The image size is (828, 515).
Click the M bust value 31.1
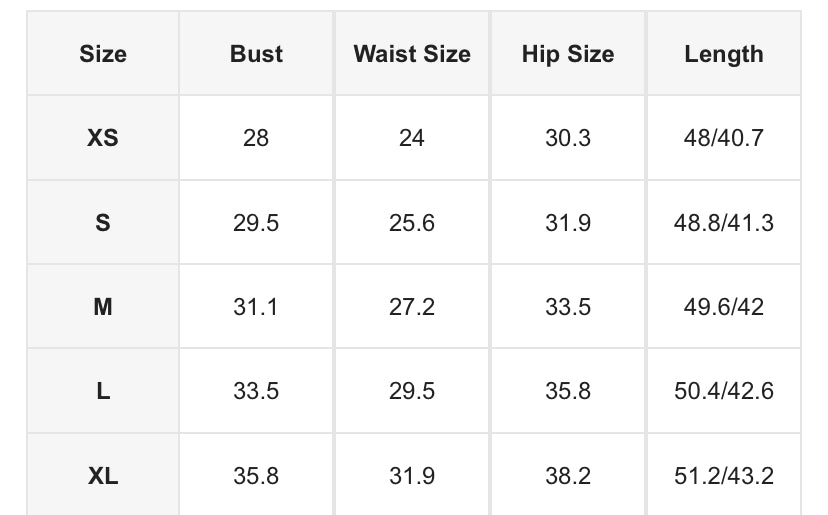point(256,307)
